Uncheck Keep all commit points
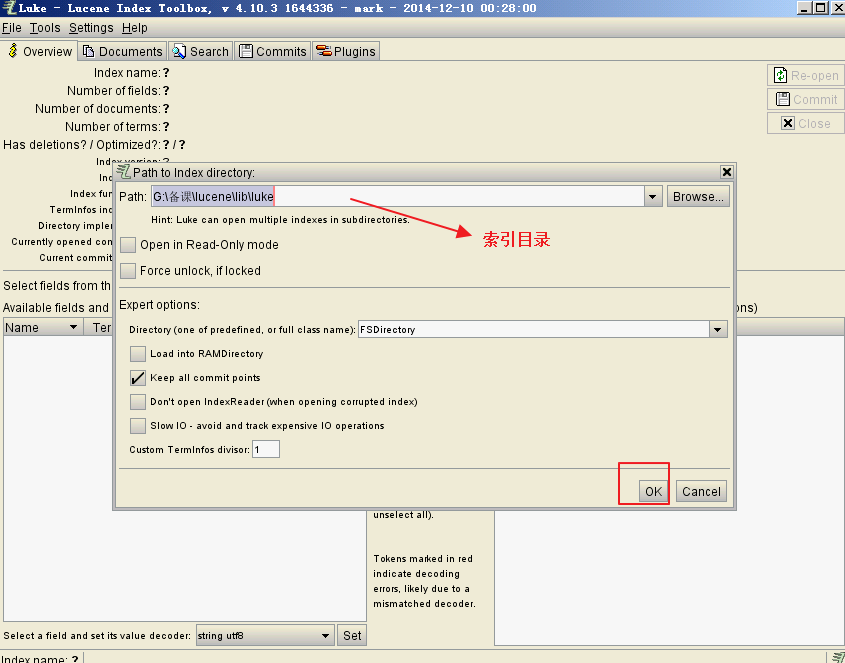Viewport: 845px width, 663px height. coord(138,378)
